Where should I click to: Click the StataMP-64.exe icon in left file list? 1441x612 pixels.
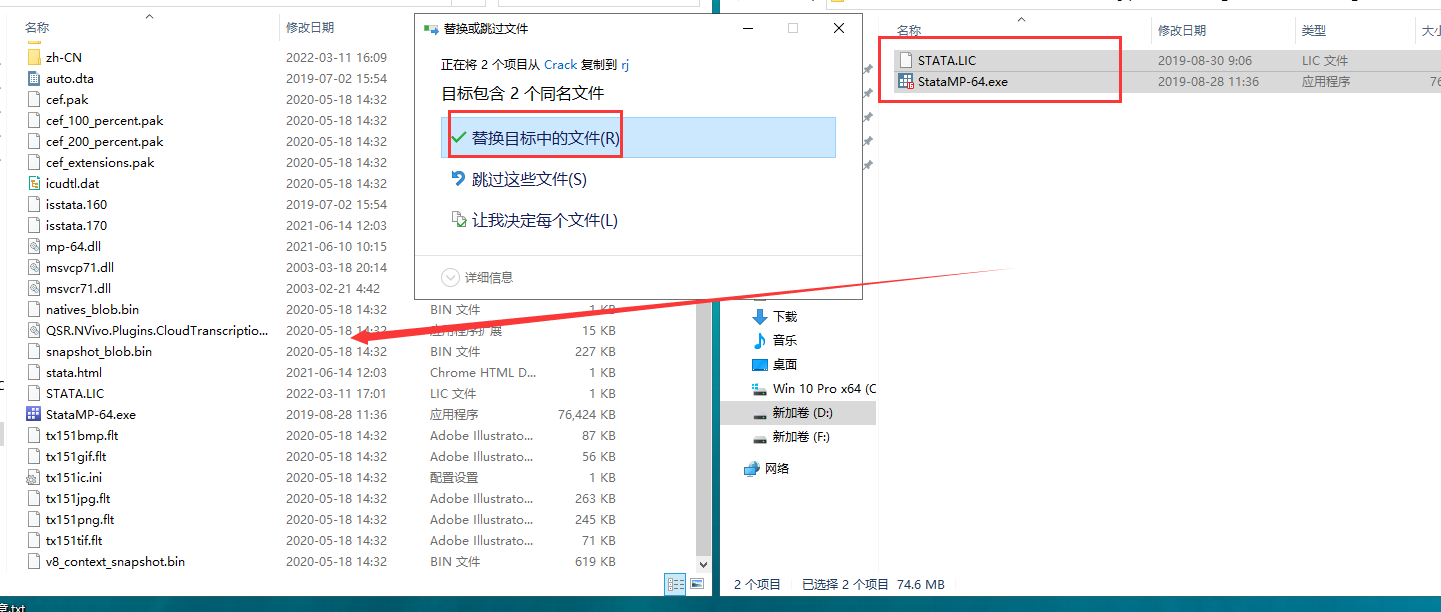pyautogui.click(x=34, y=414)
